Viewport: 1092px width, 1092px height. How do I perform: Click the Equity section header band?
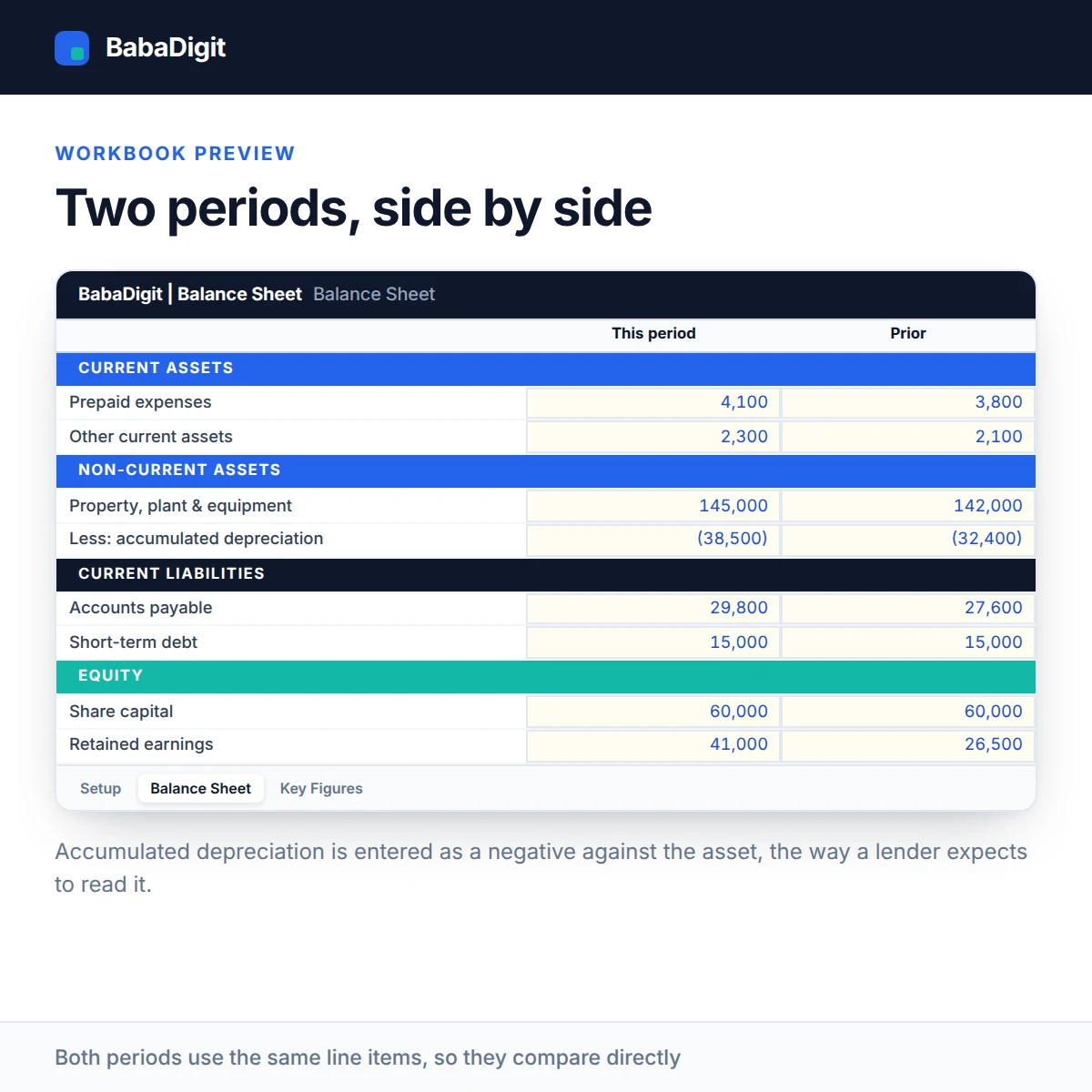pos(546,676)
